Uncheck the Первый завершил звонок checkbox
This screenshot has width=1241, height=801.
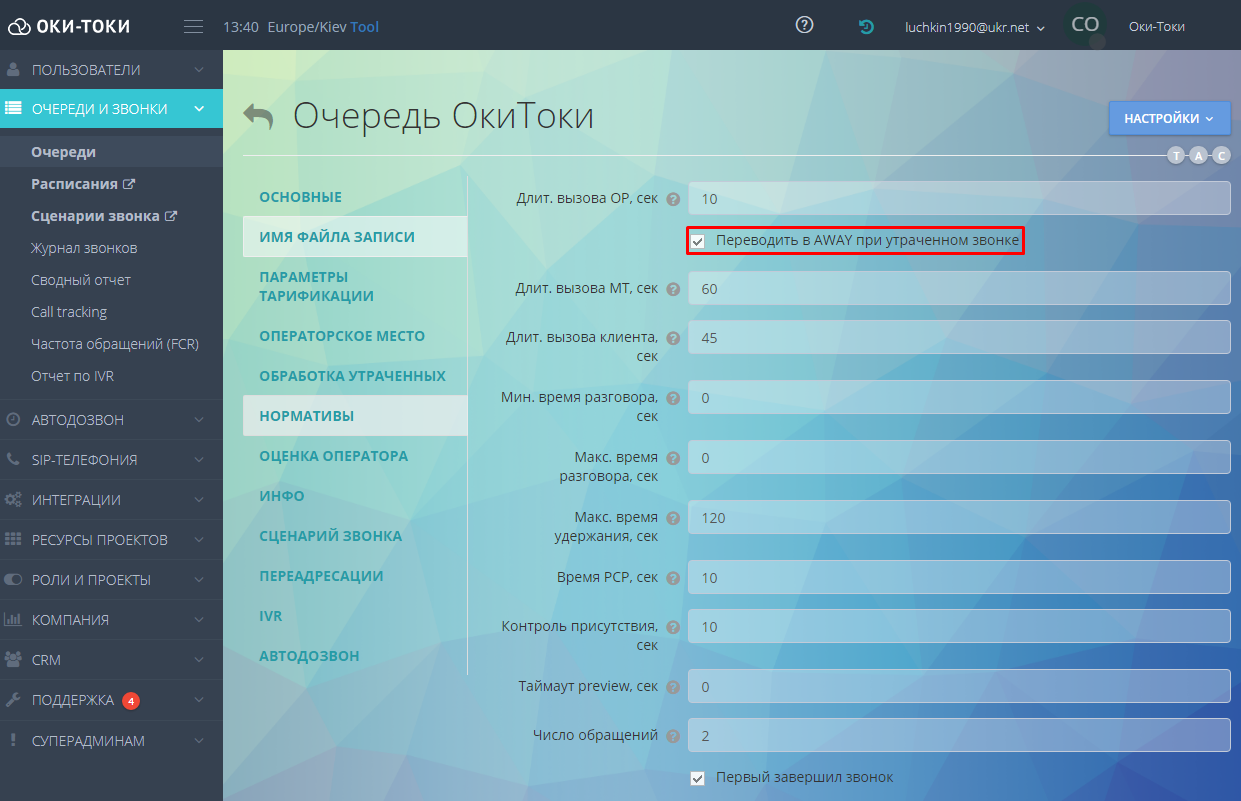click(x=698, y=778)
